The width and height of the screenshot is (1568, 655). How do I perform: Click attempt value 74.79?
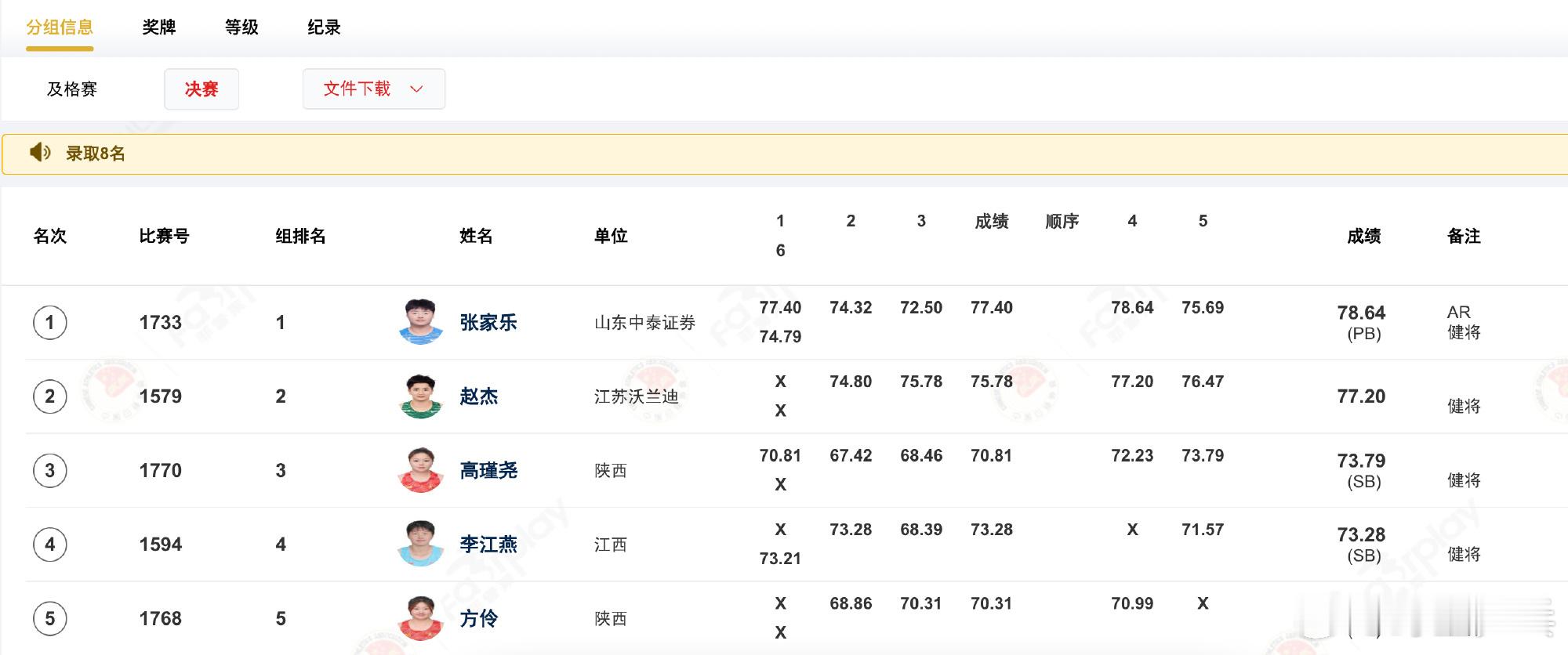780,337
